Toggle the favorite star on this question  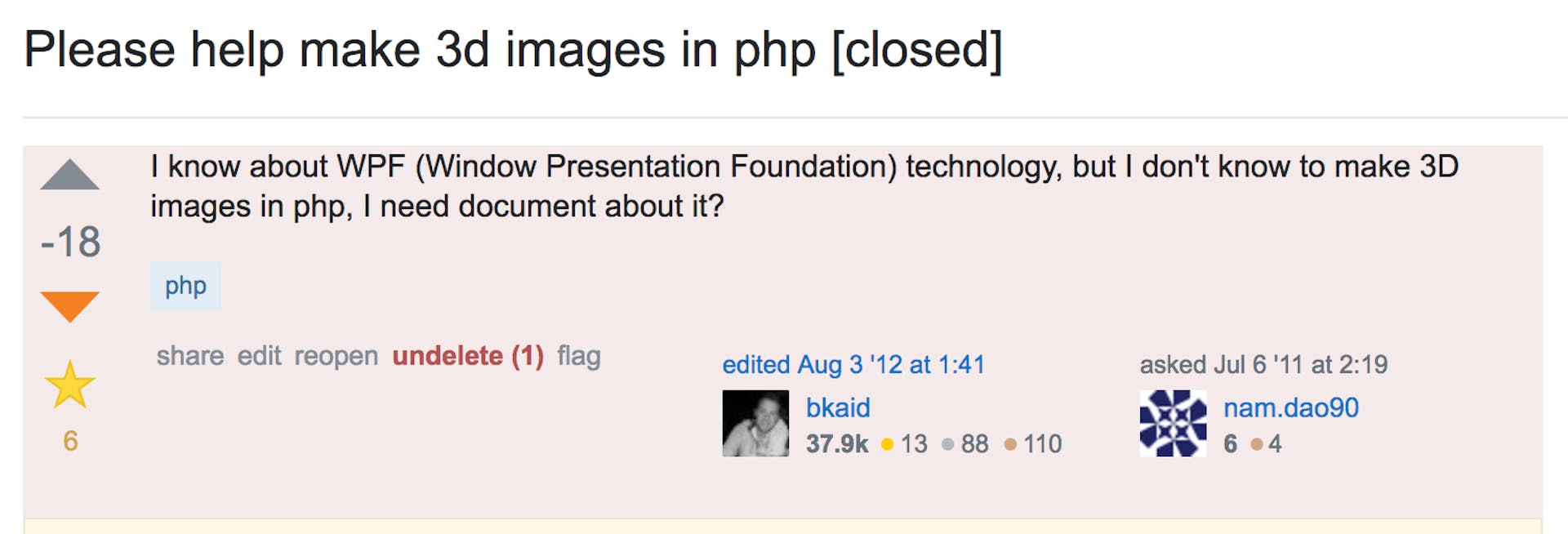tap(69, 385)
